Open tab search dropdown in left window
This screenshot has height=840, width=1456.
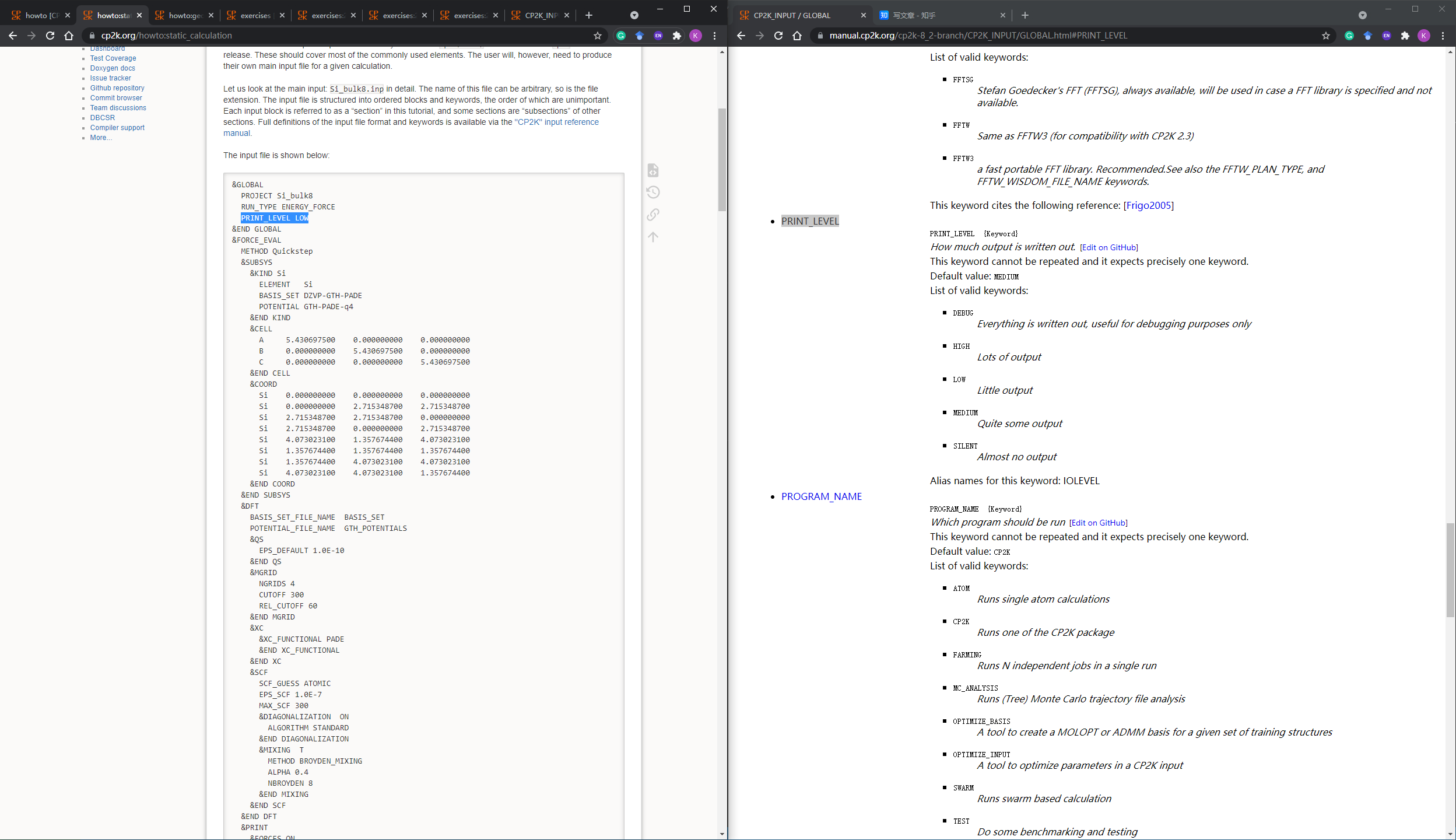pyautogui.click(x=634, y=15)
